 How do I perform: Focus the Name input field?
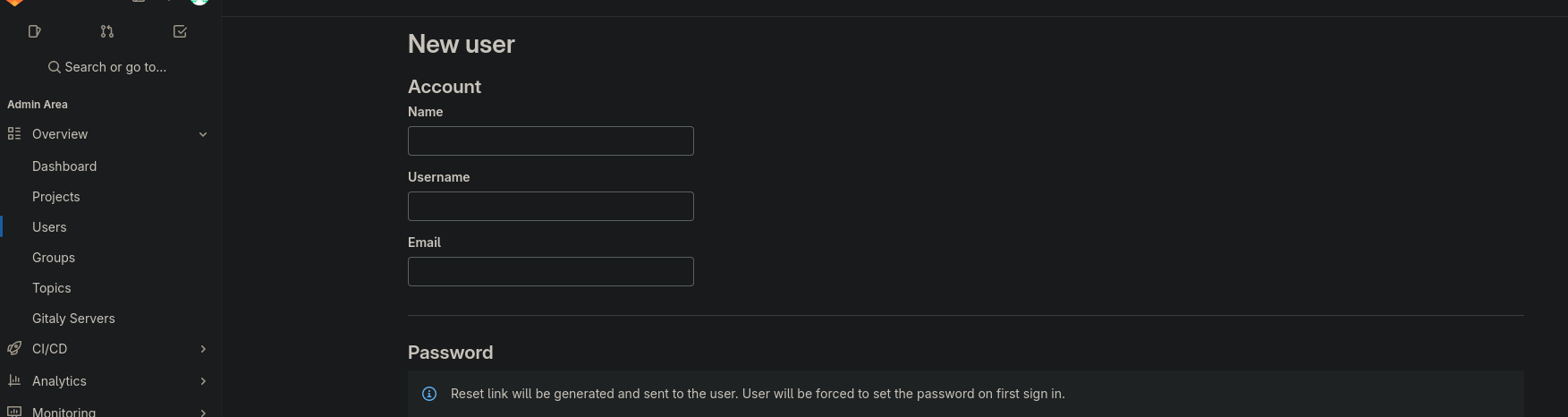pyautogui.click(x=550, y=140)
